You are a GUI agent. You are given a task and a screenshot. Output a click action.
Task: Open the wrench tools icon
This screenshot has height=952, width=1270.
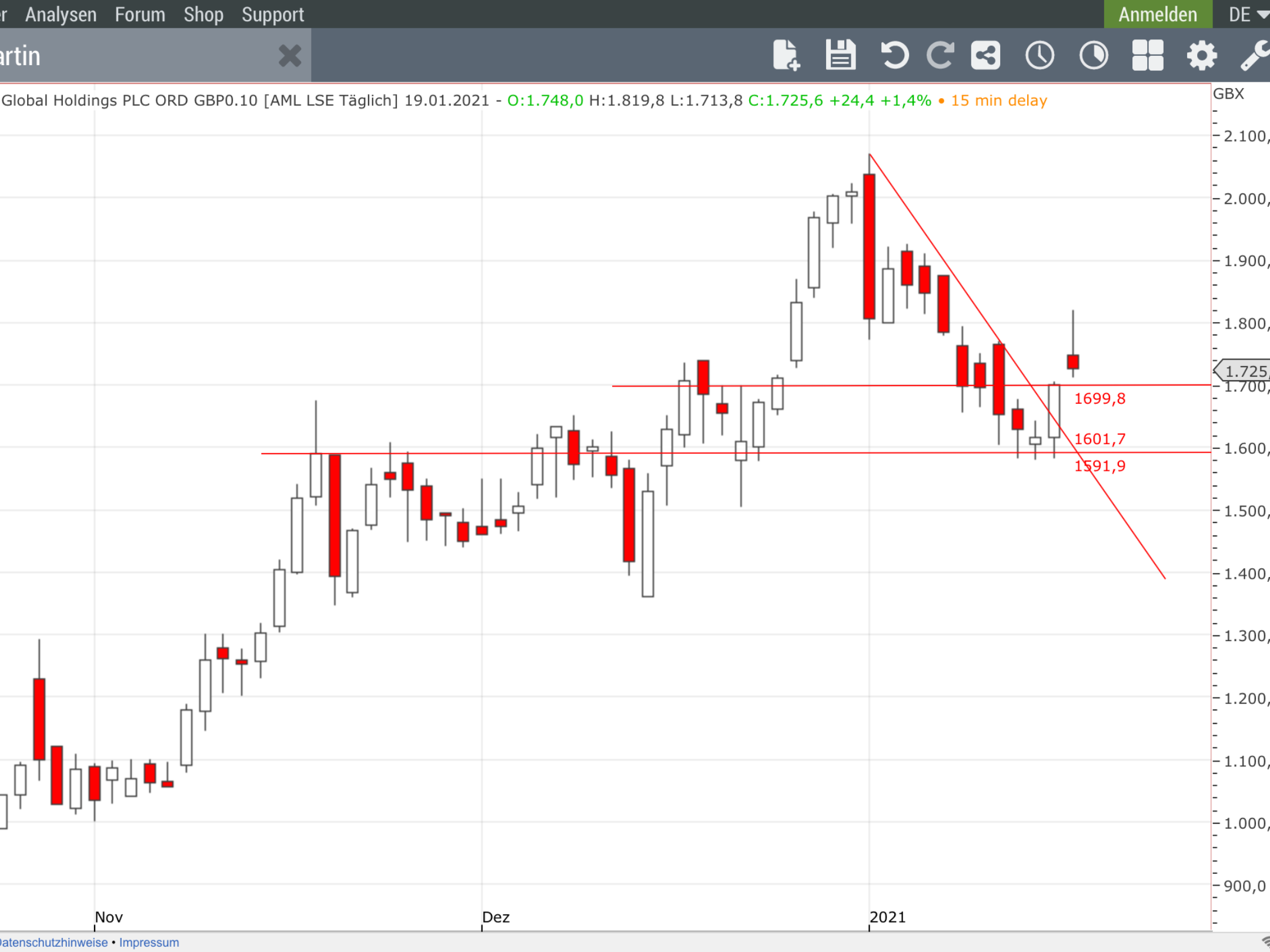click(1255, 55)
